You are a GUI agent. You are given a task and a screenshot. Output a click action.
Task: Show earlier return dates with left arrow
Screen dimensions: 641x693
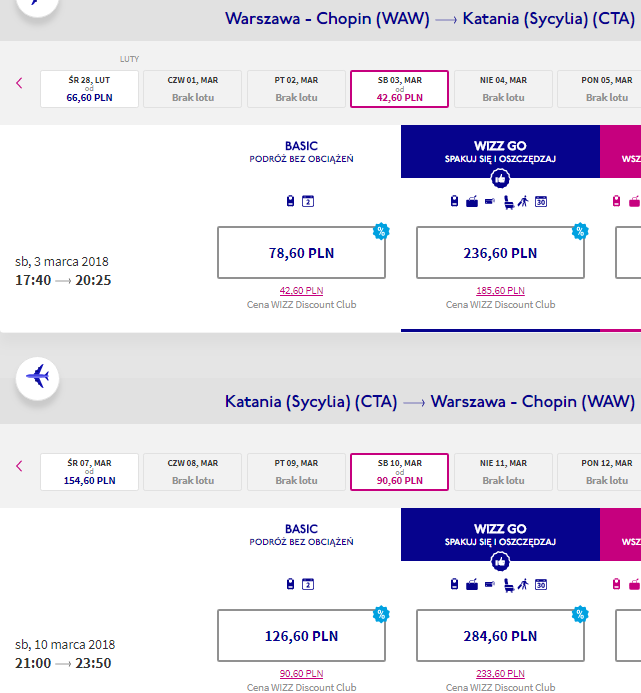coord(19,465)
